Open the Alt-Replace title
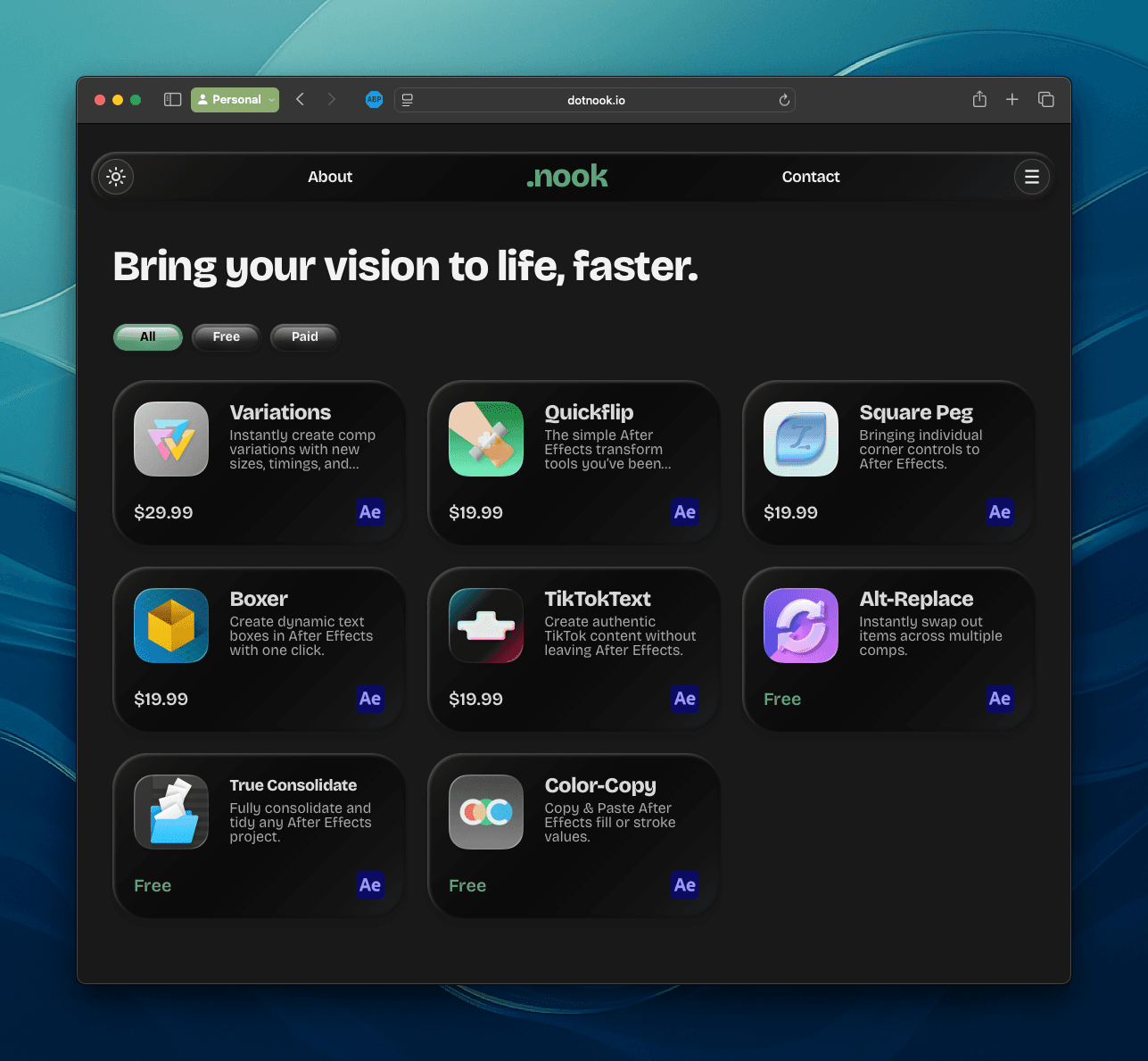The width and height of the screenshot is (1148, 1061). click(x=916, y=599)
